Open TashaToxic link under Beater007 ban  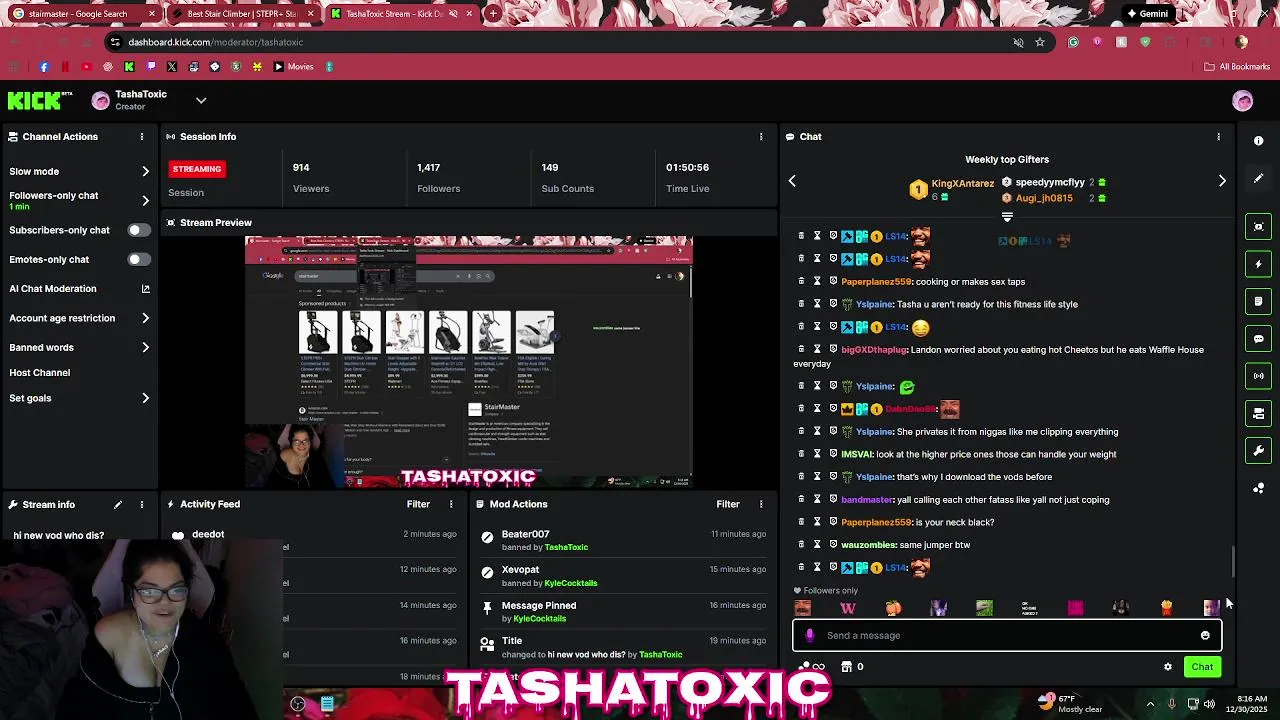click(566, 547)
